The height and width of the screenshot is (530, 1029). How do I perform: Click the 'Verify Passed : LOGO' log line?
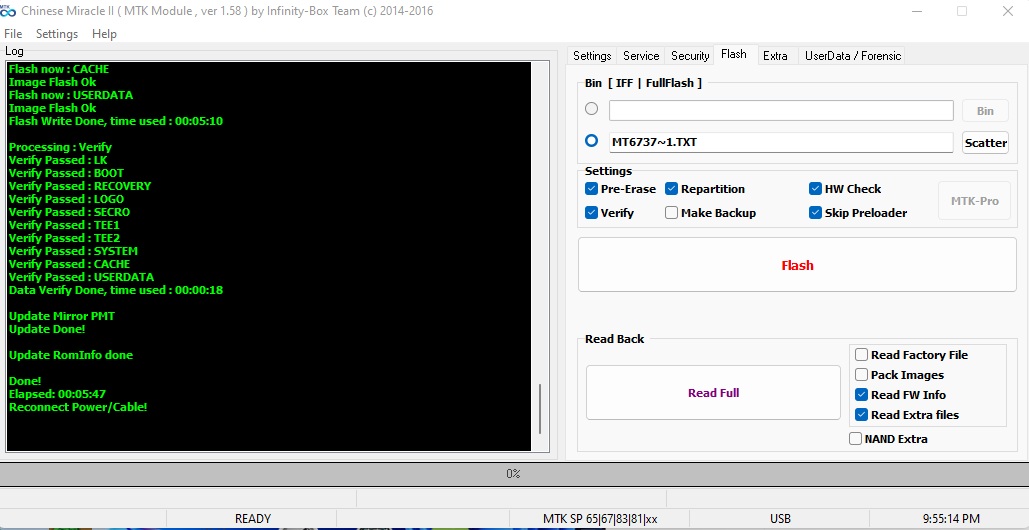tap(66, 199)
